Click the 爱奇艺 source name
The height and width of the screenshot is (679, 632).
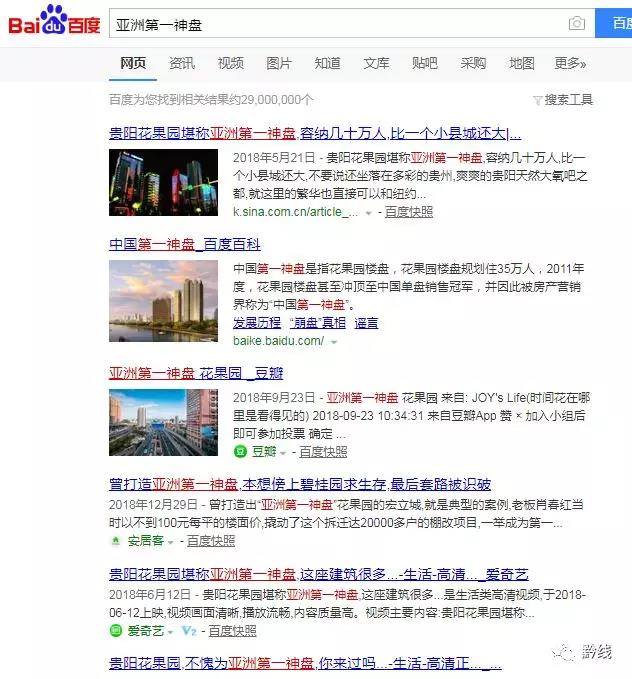pyautogui.click(x=146, y=631)
